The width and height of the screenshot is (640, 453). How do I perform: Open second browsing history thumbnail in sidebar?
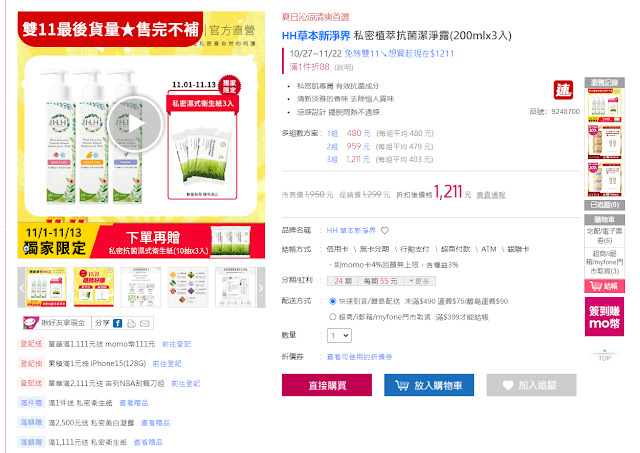tap(604, 142)
